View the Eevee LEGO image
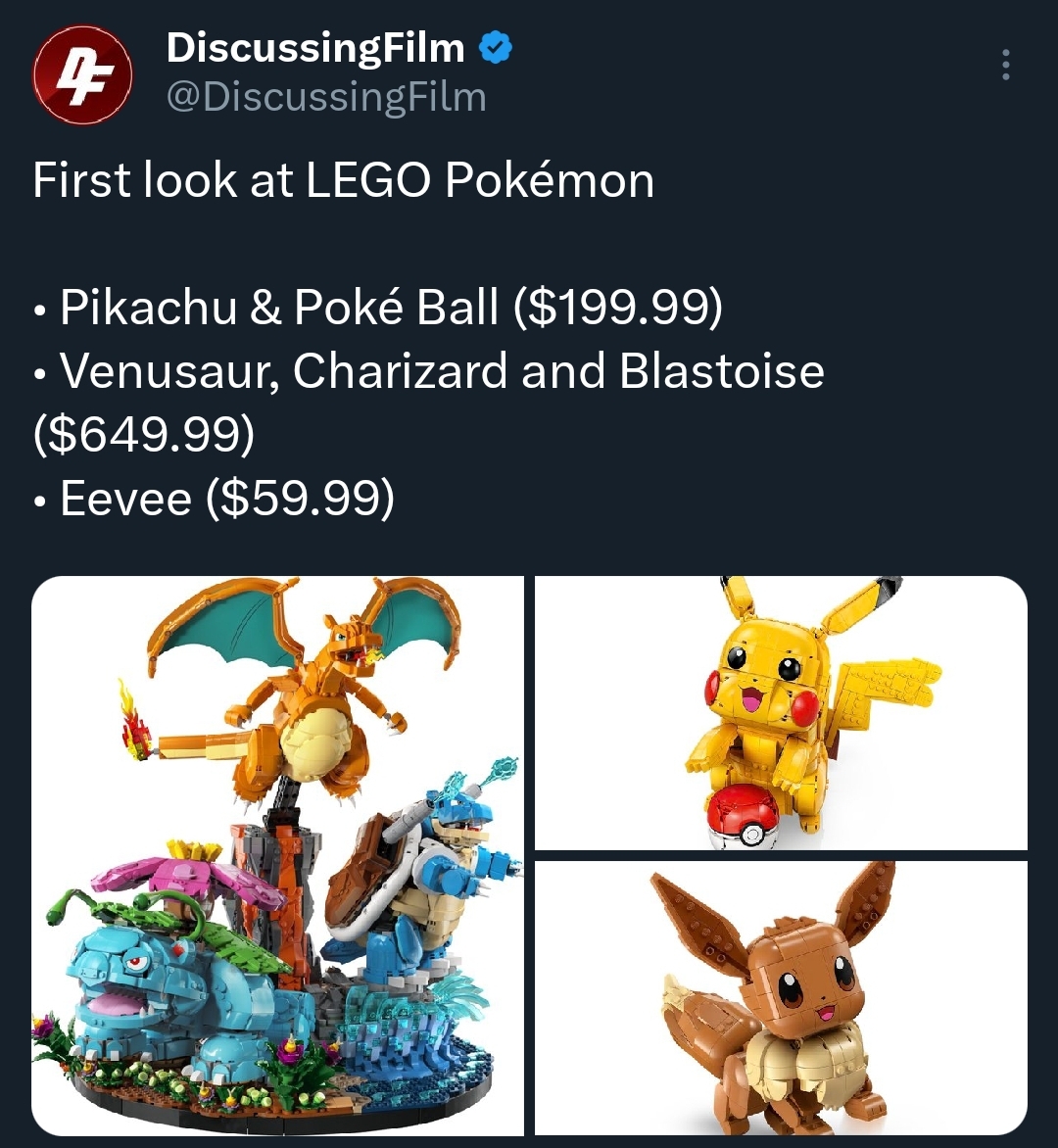Image resolution: width=1058 pixels, height=1148 pixels. coord(781,999)
